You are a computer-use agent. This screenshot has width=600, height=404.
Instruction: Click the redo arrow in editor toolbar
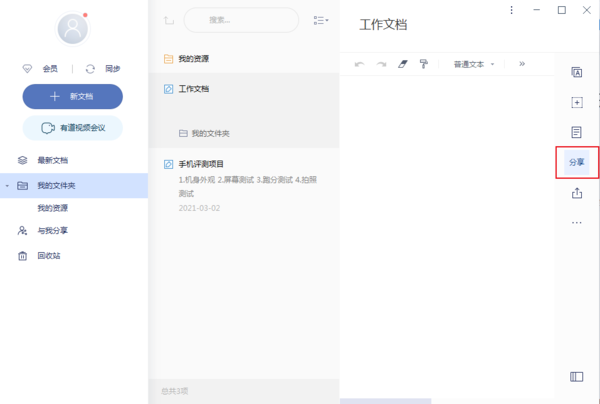pos(381,63)
